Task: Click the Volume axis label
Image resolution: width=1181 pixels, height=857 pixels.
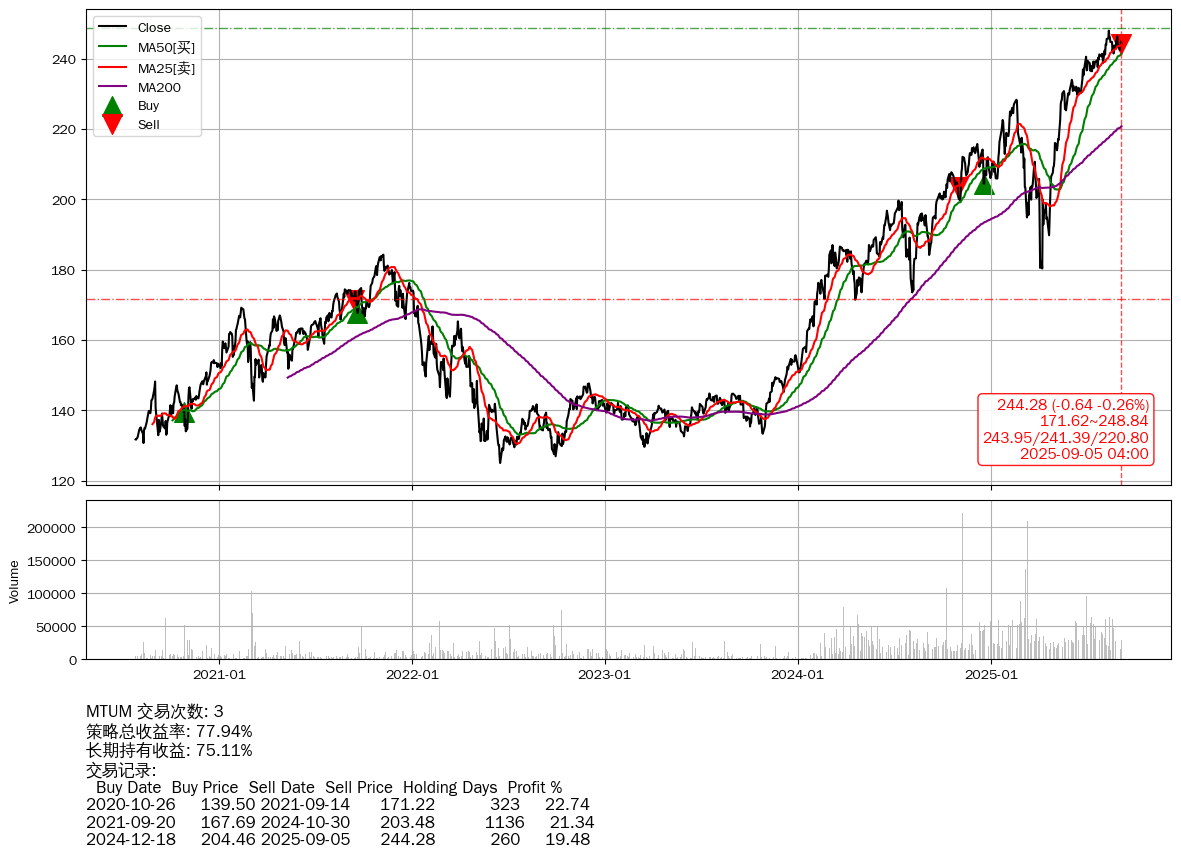Action: pyautogui.click(x=14, y=581)
